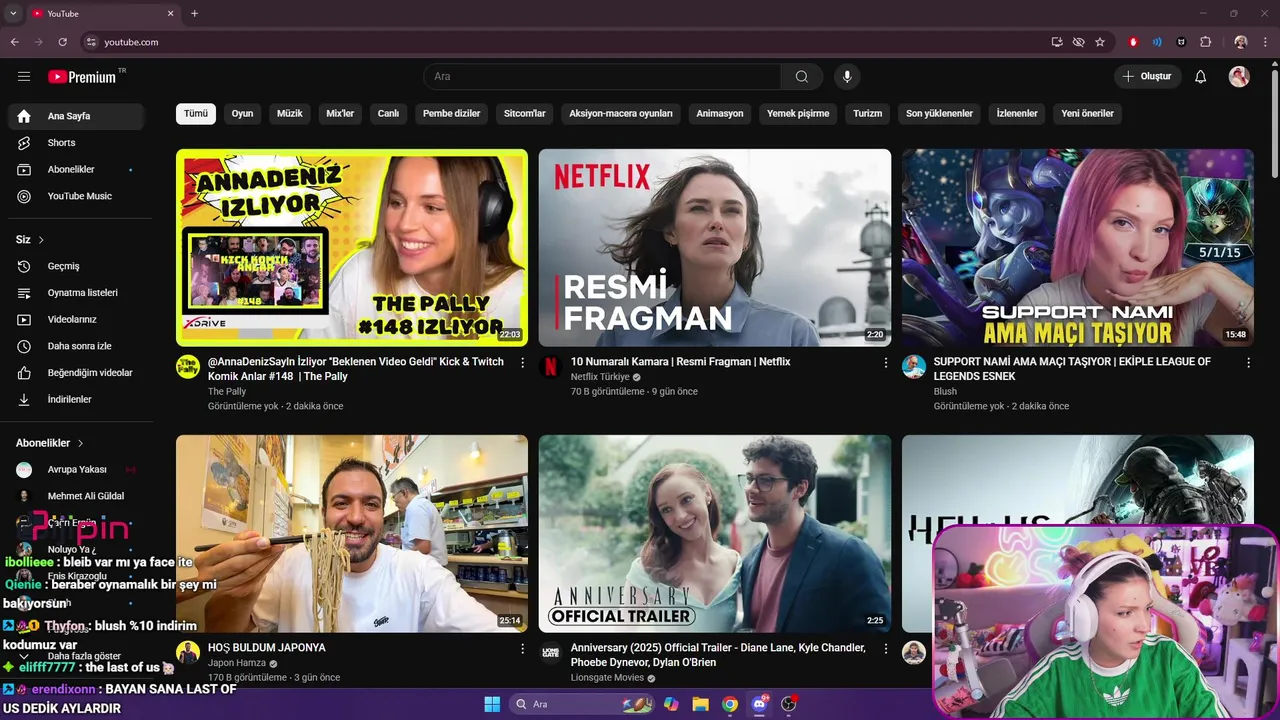Open more options for Anniversary trailer

[885, 649]
